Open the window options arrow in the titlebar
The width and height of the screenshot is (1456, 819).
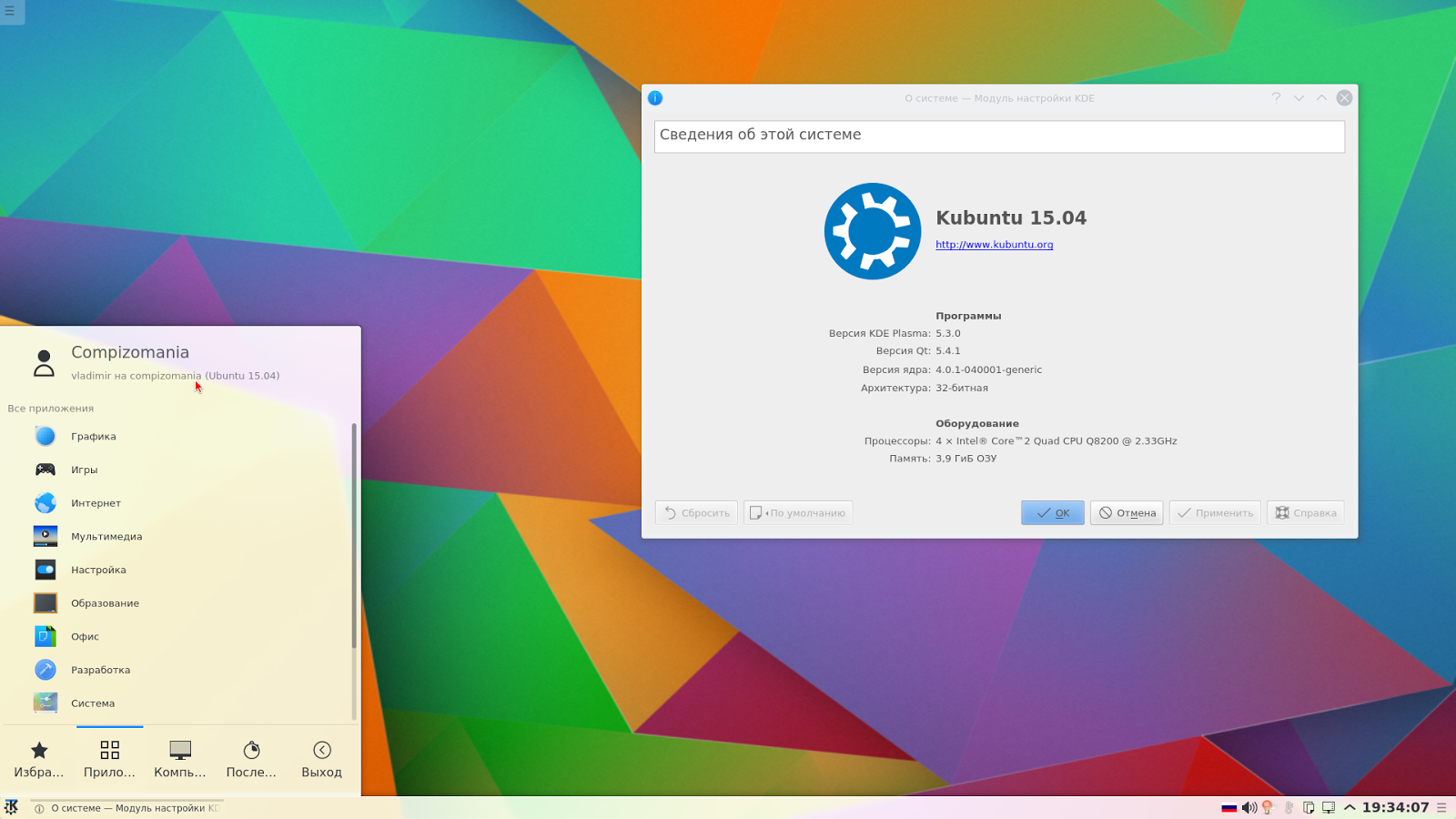tap(1299, 97)
